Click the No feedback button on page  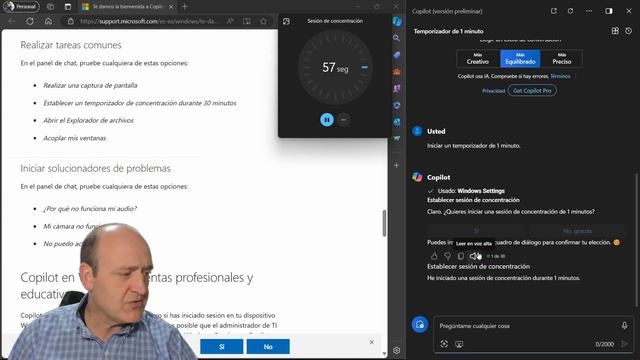click(x=268, y=347)
